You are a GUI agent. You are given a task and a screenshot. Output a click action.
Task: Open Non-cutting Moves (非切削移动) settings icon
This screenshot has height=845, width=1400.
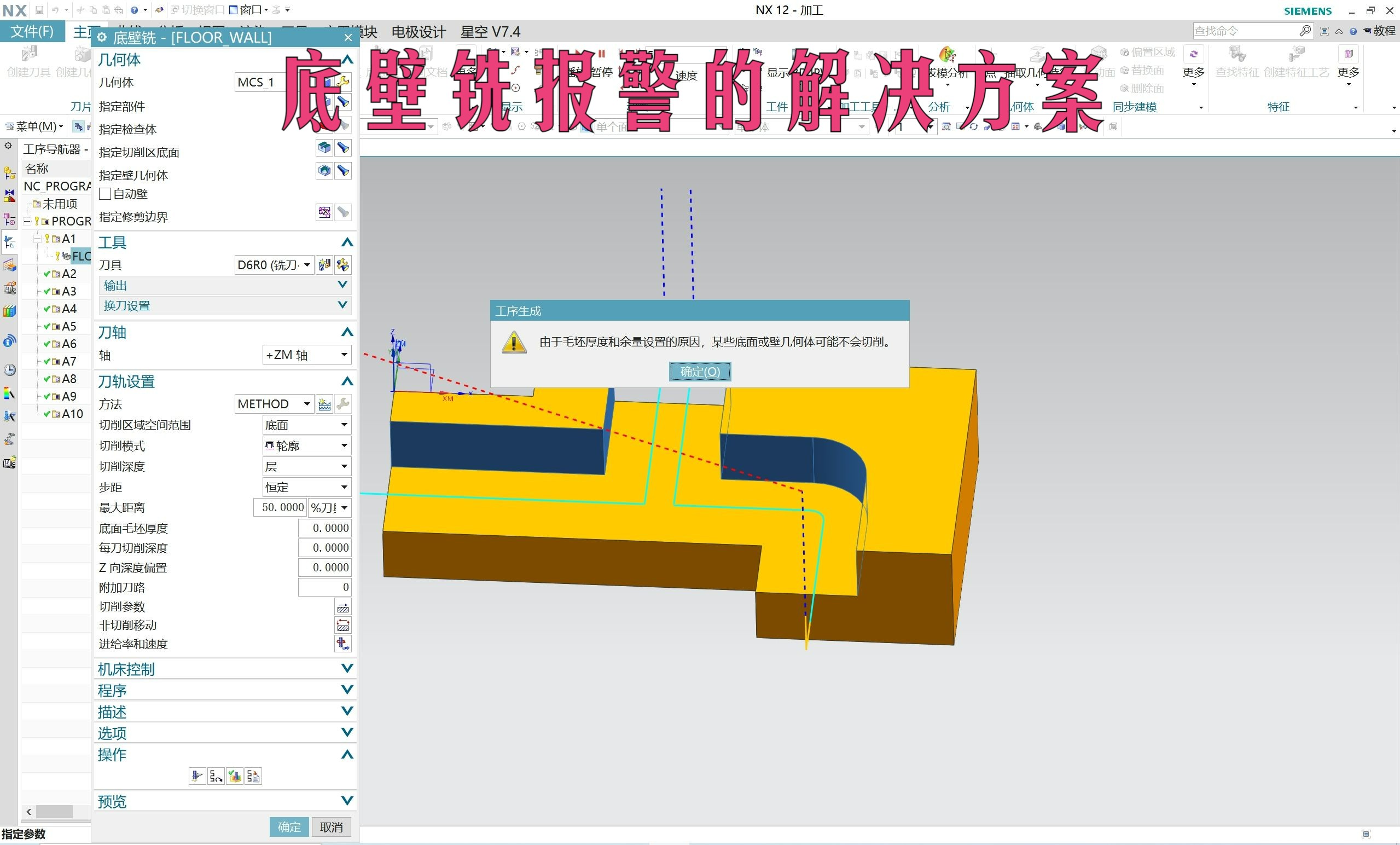coord(342,626)
